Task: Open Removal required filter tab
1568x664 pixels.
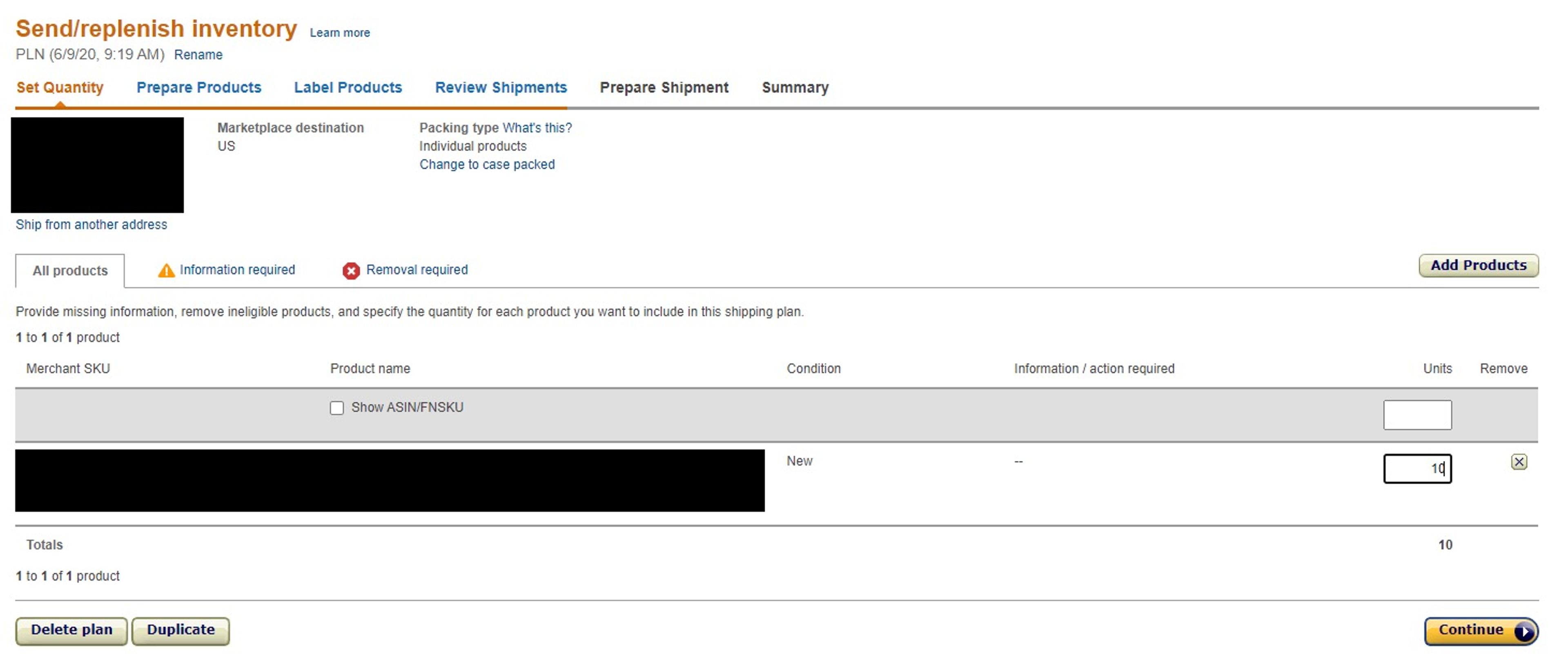Action: tap(416, 269)
